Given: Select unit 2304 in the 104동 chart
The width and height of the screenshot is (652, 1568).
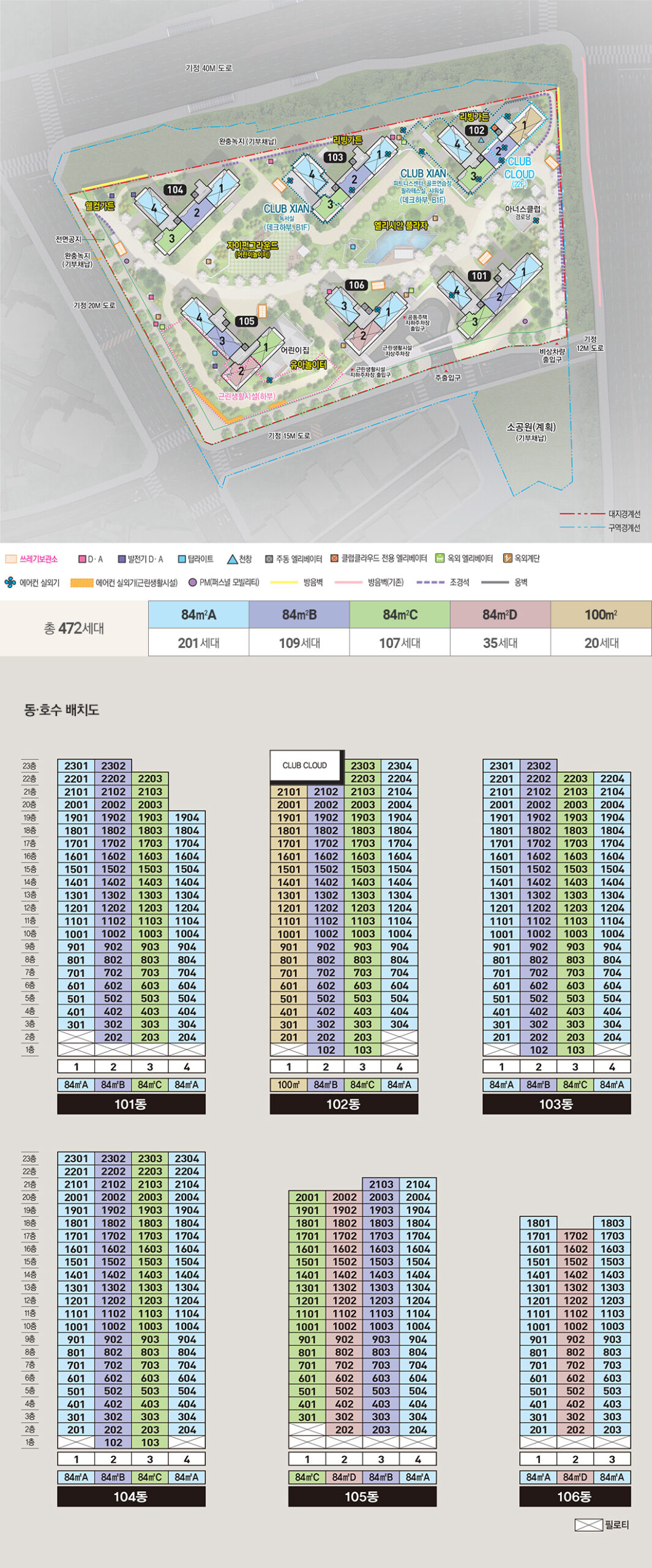Looking at the screenshot, I should 187,1158.
